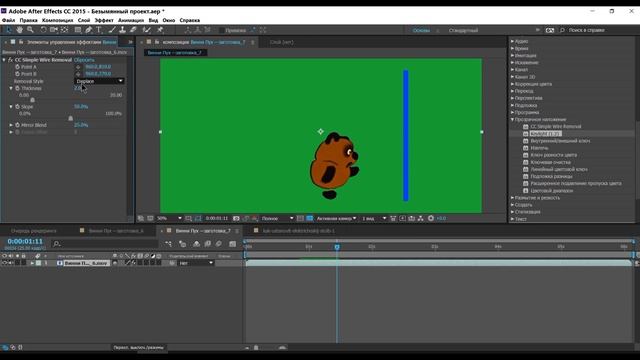Open the Анимация menu
This screenshot has width=640, height=360.
[x=131, y=20]
